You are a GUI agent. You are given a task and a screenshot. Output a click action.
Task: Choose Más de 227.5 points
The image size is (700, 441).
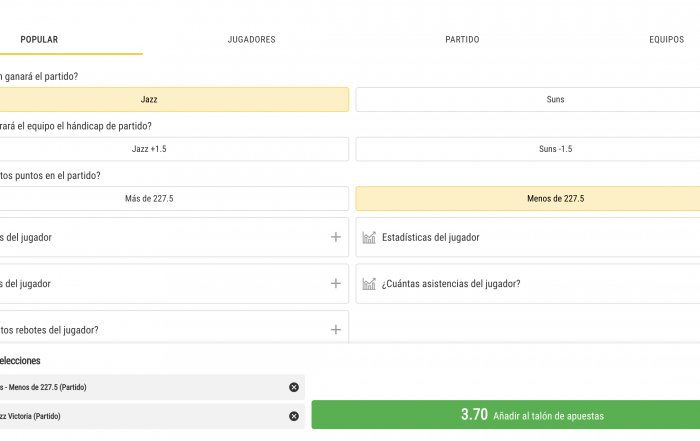174,199
